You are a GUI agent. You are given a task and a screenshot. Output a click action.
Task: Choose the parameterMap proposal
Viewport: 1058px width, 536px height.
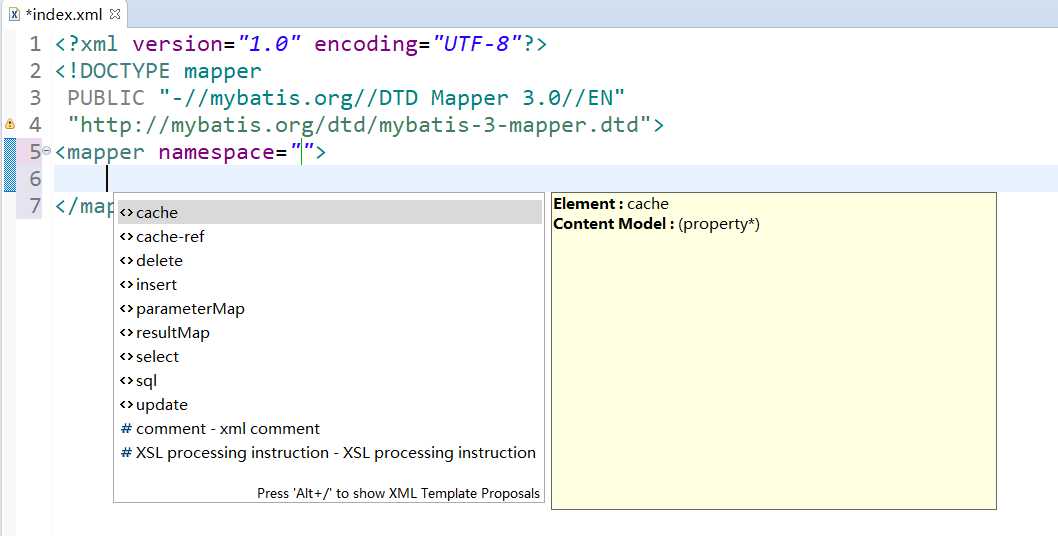click(x=330, y=309)
